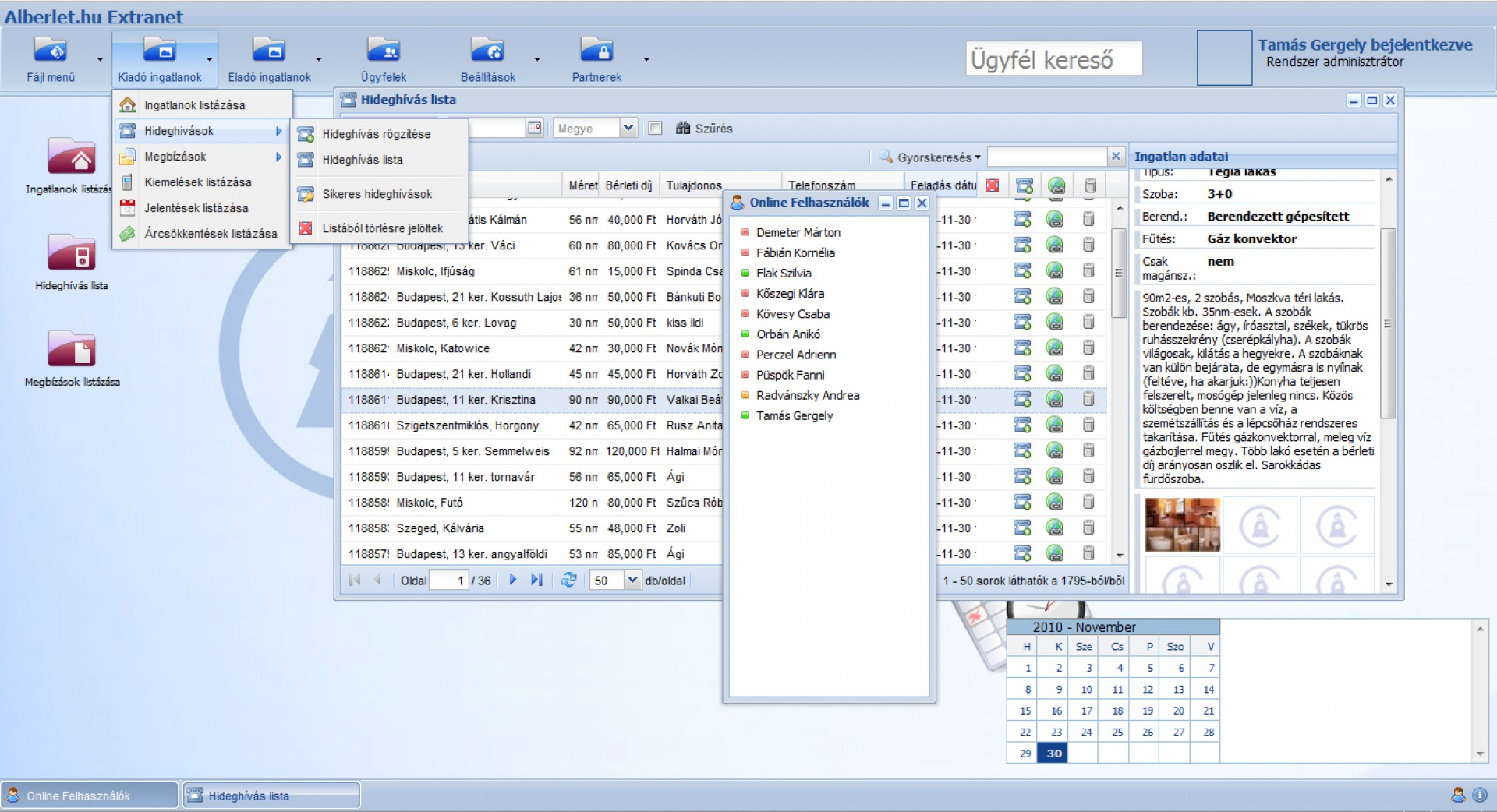Click the page number input field
This screenshot has width=1497, height=812.
point(448,581)
